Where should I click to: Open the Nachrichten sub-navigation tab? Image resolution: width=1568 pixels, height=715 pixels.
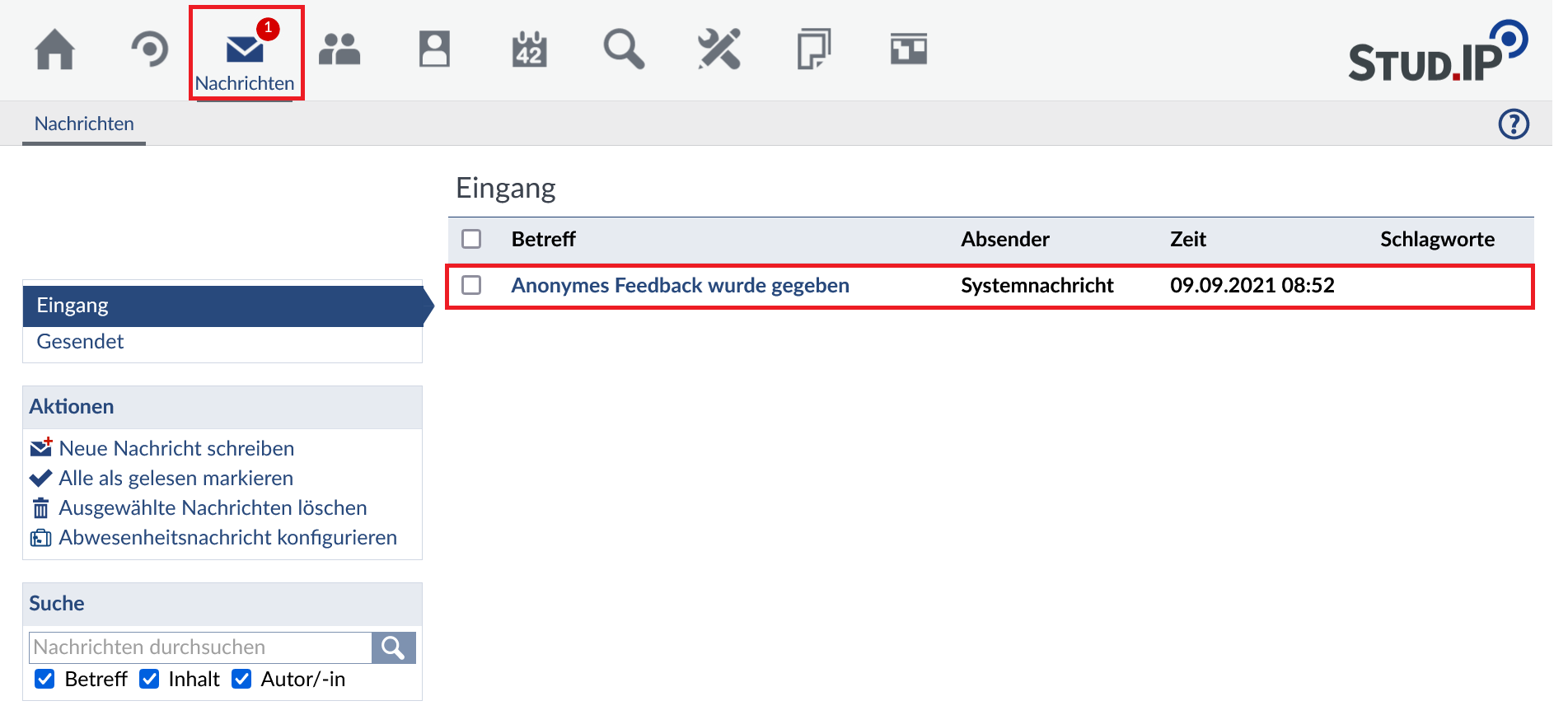point(84,124)
